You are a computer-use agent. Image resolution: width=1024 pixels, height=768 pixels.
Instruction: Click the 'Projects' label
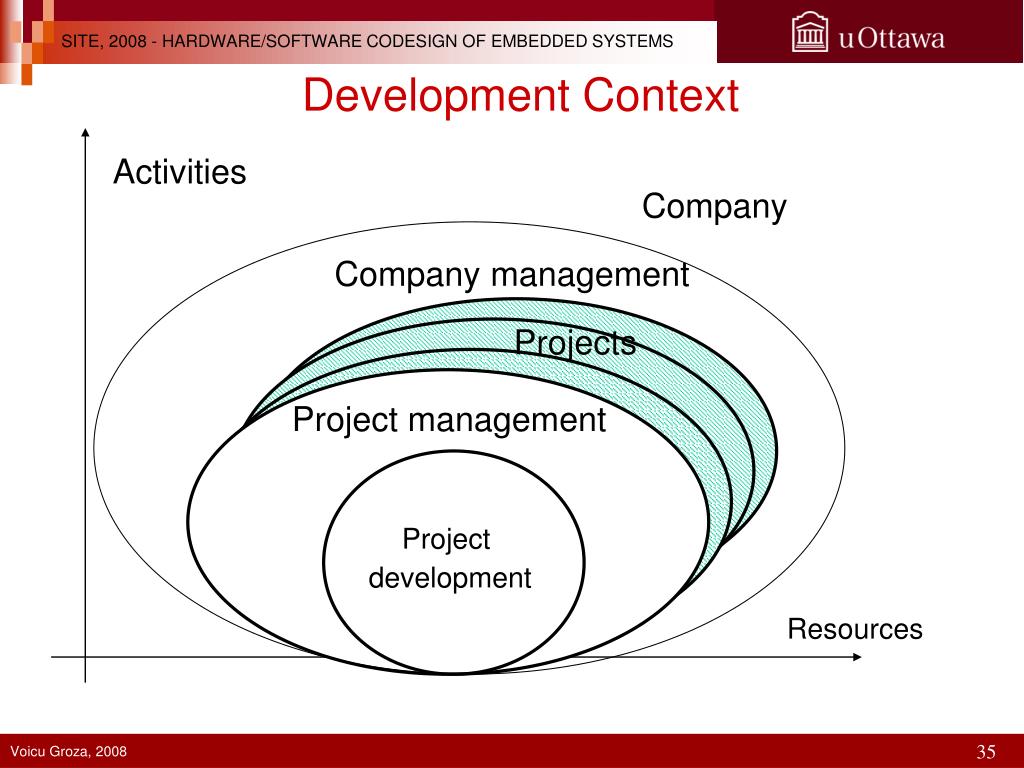[x=575, y=343]
